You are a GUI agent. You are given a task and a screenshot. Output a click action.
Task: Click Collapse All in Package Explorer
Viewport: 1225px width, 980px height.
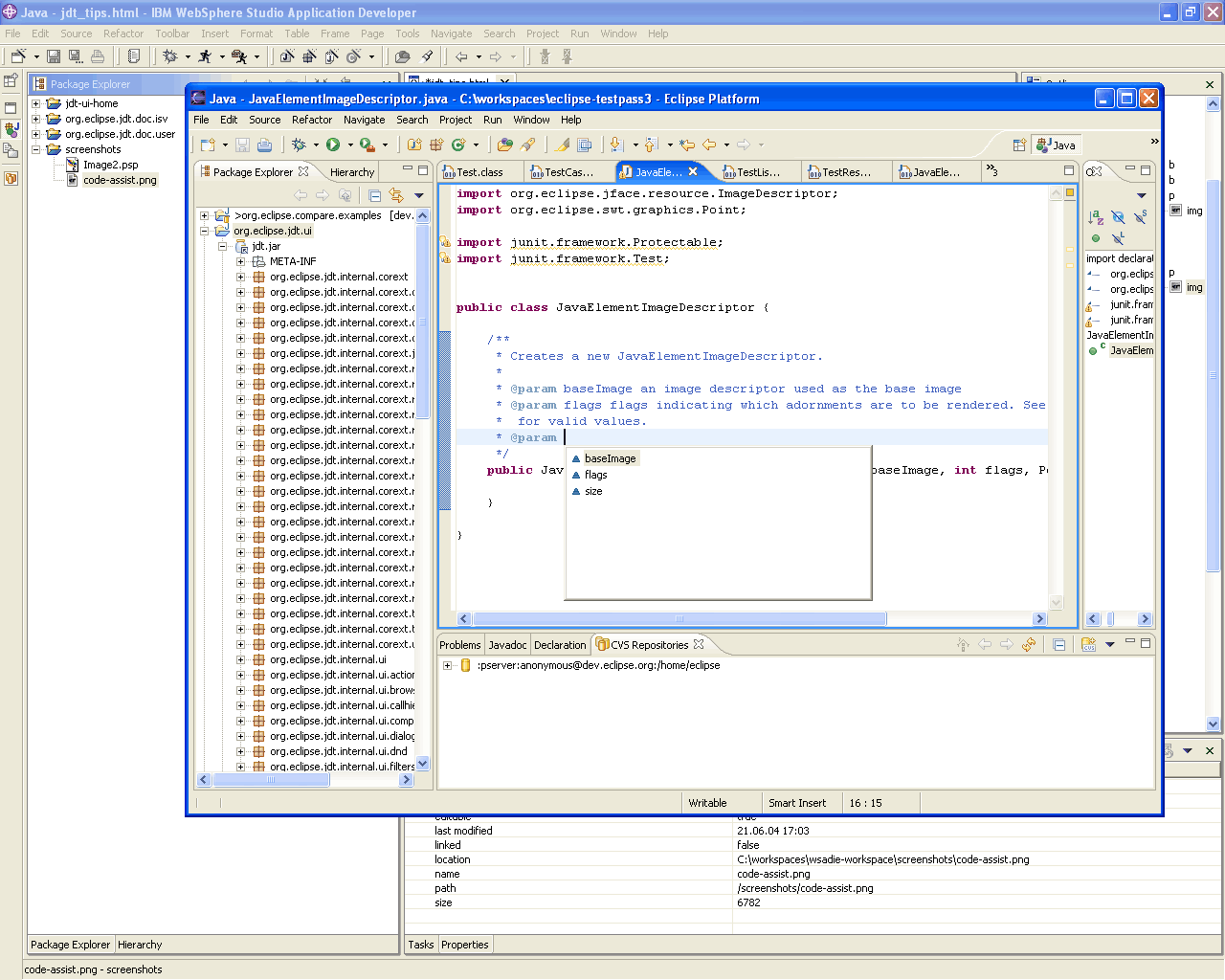pyautogui.click(x=374, y=195)
